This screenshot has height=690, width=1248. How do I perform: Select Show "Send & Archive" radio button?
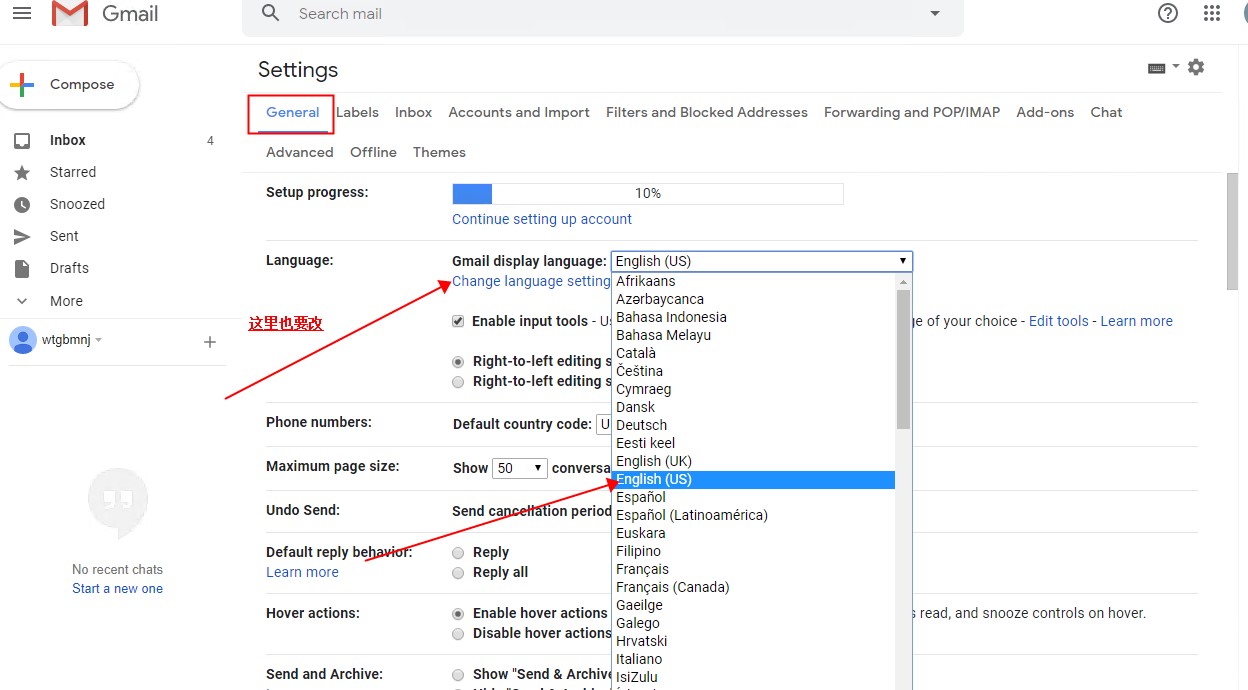458,675
